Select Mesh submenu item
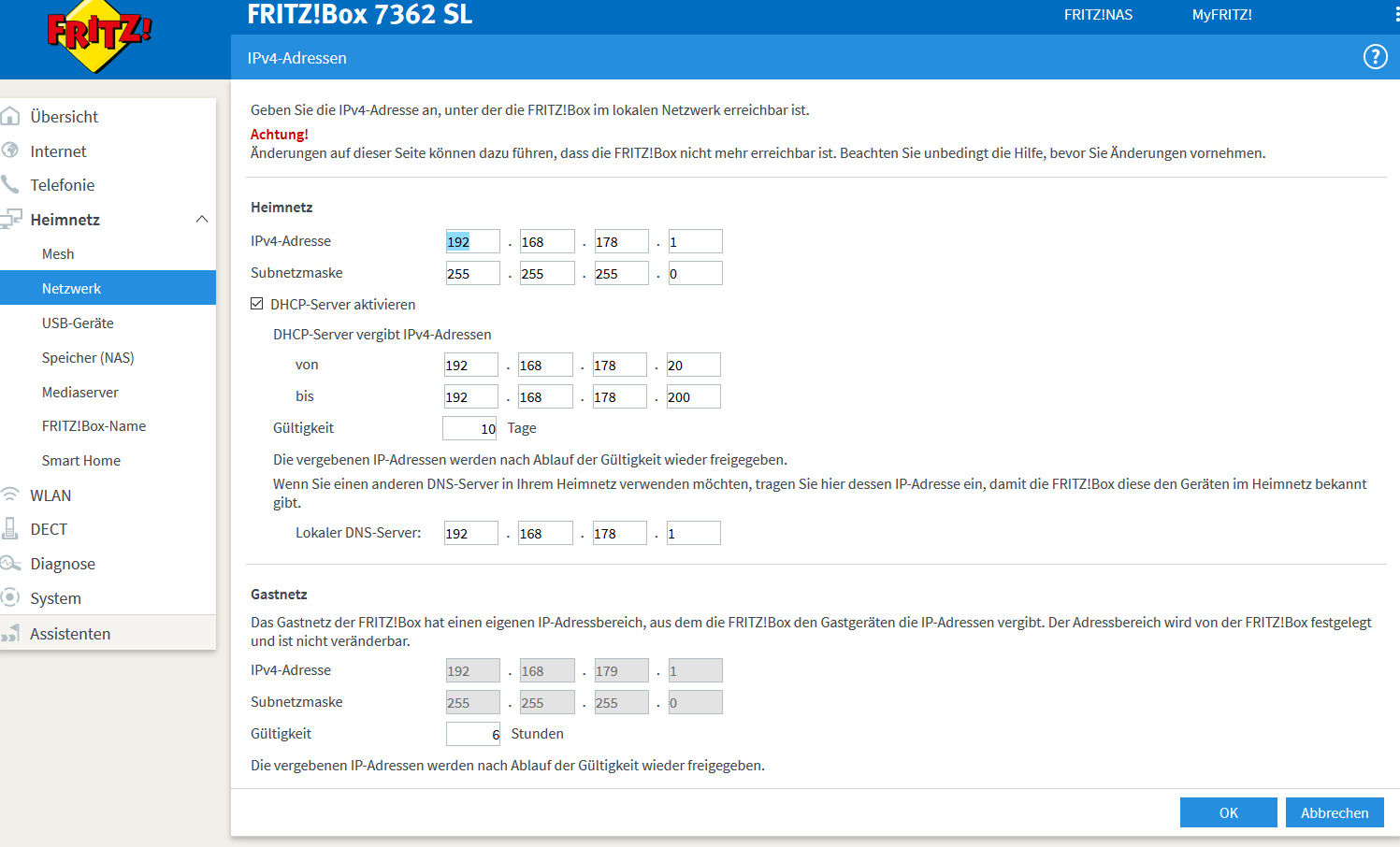This screenshot has height=847, width=1400. point(108,253)
